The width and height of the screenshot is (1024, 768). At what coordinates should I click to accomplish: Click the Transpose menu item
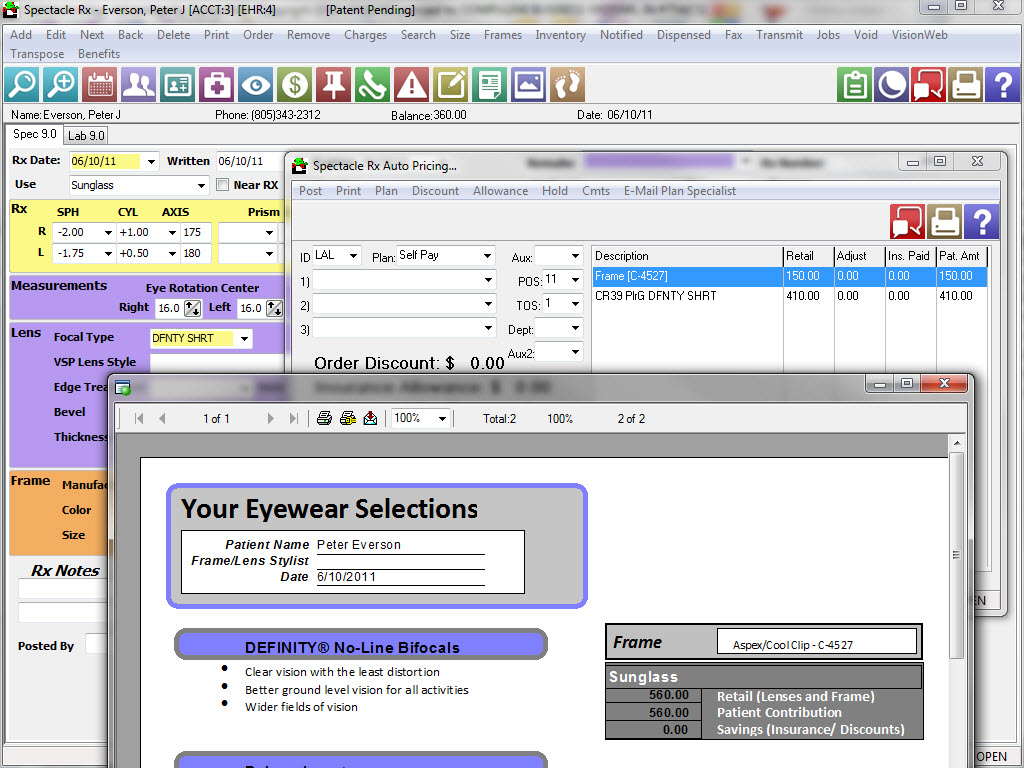point(37,54)
